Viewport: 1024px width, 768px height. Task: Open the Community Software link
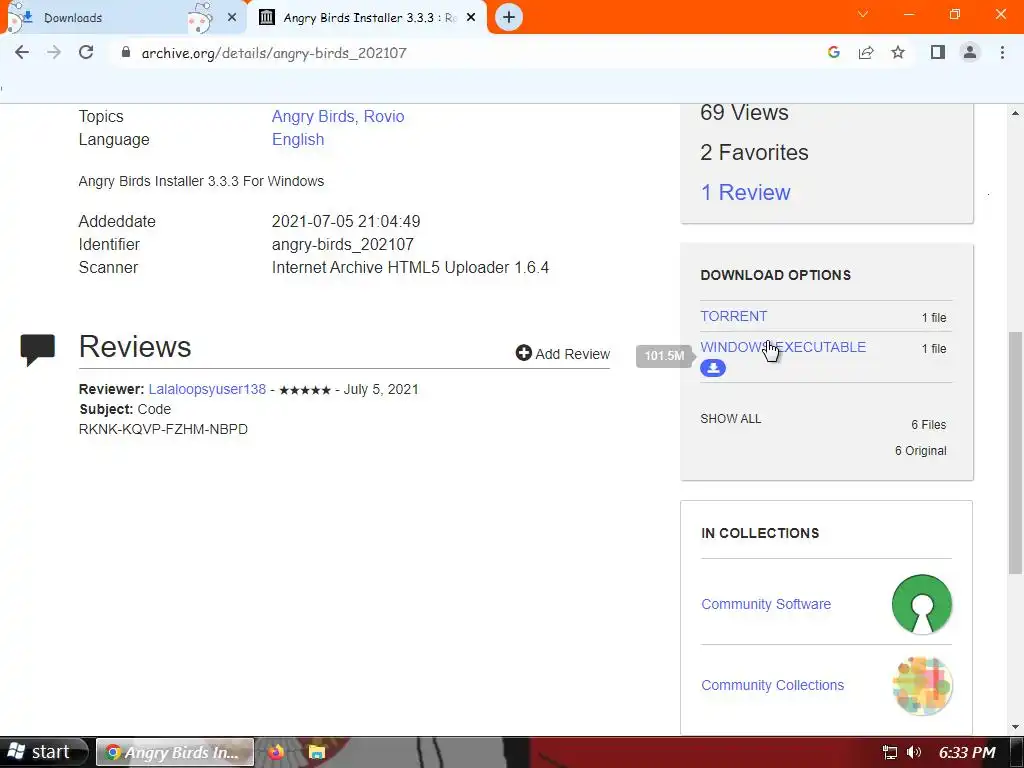tap(766, 604)
